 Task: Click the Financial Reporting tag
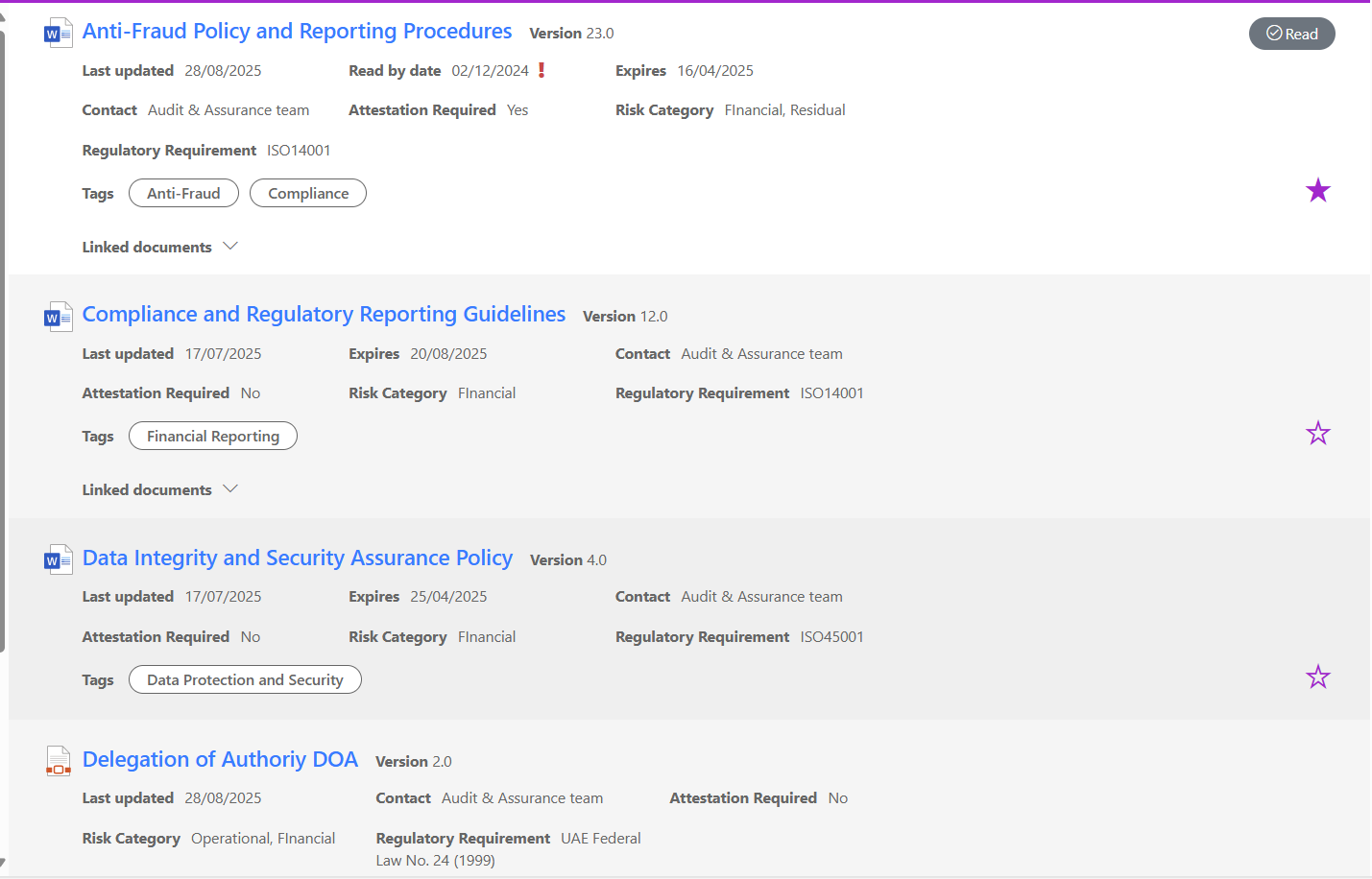tap(213, 437)
